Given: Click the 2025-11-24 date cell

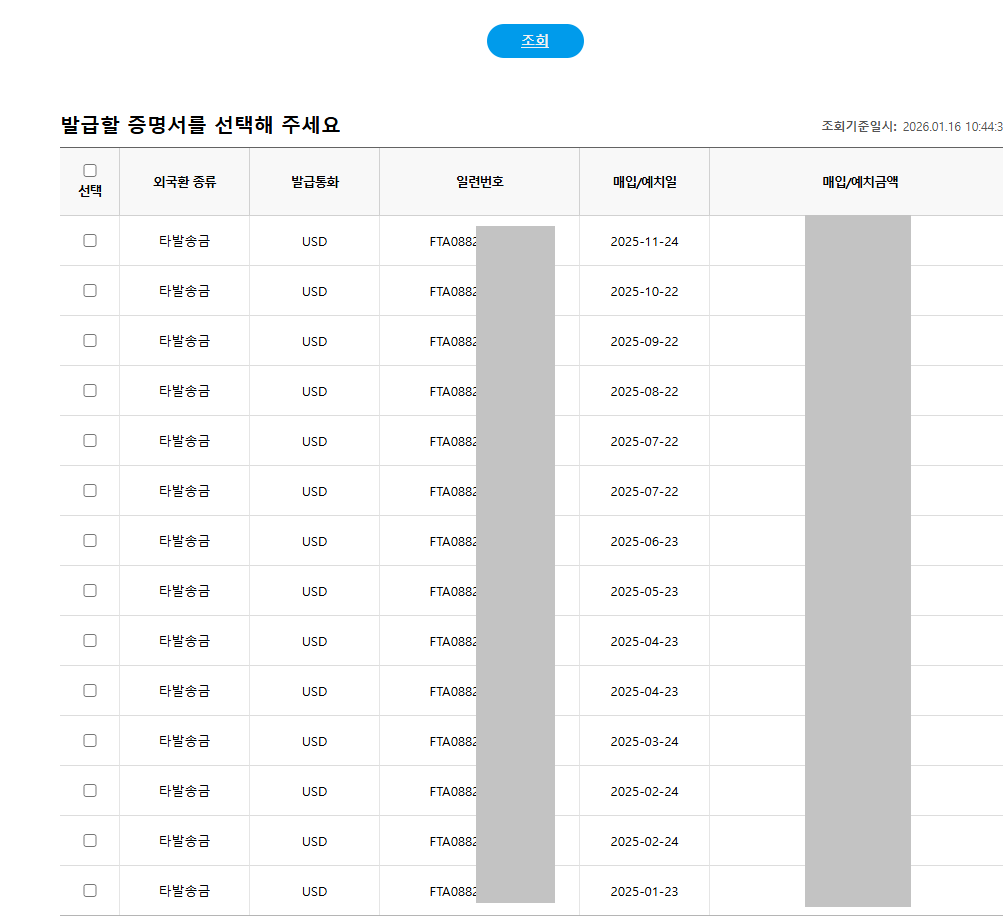Looking at the screenshot, I should point(644,241).
